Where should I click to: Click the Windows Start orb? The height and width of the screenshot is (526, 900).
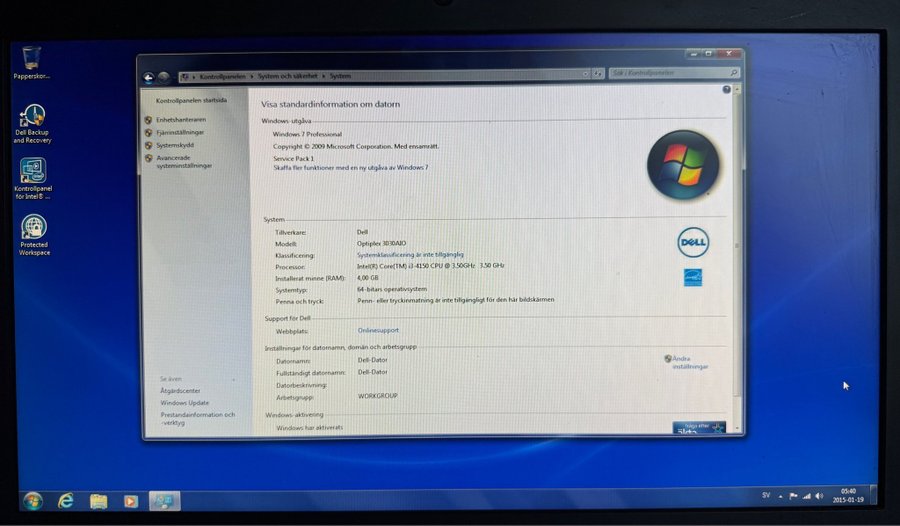(33, 501)
